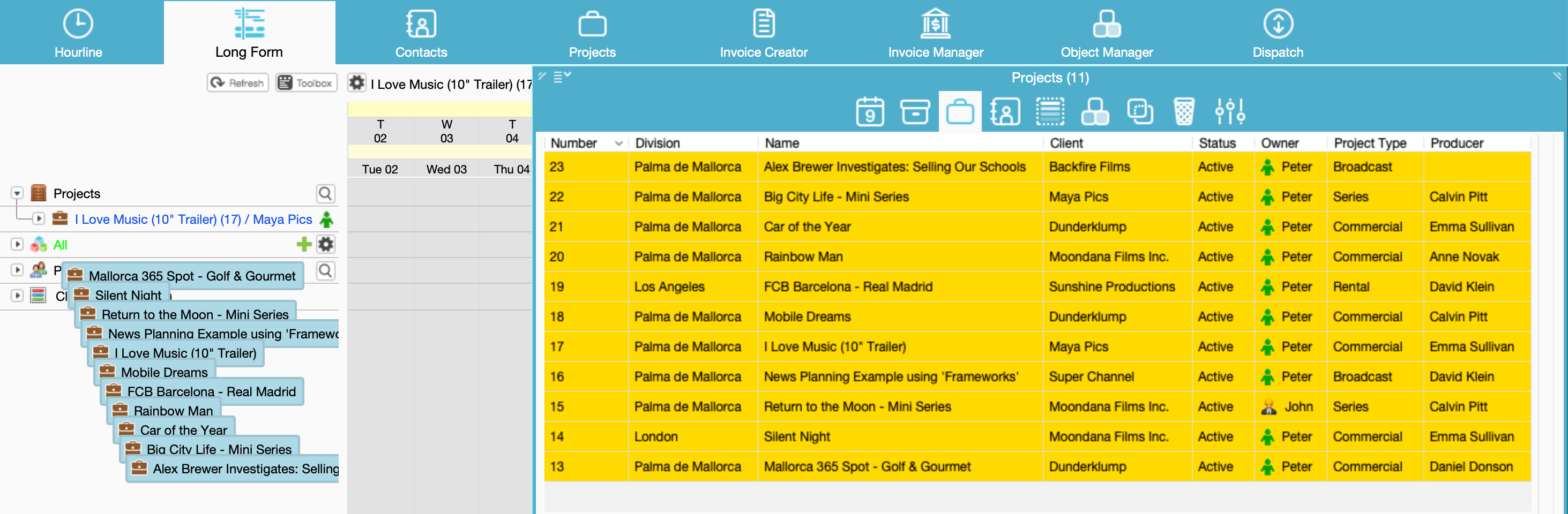This screenshot has width=1568, height=514.
Task: Go to the Projects module tab
Action: tap(592, 33)
